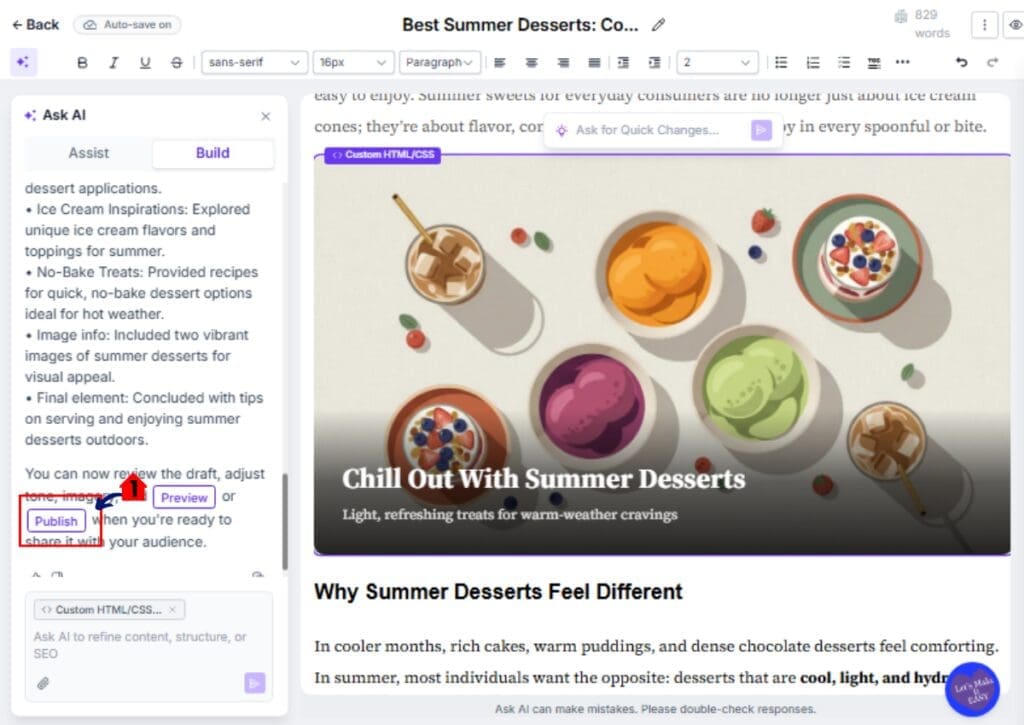Switch to the Assist tab
This screenshot has width=1024, height=725.
[x=88, y=153]
